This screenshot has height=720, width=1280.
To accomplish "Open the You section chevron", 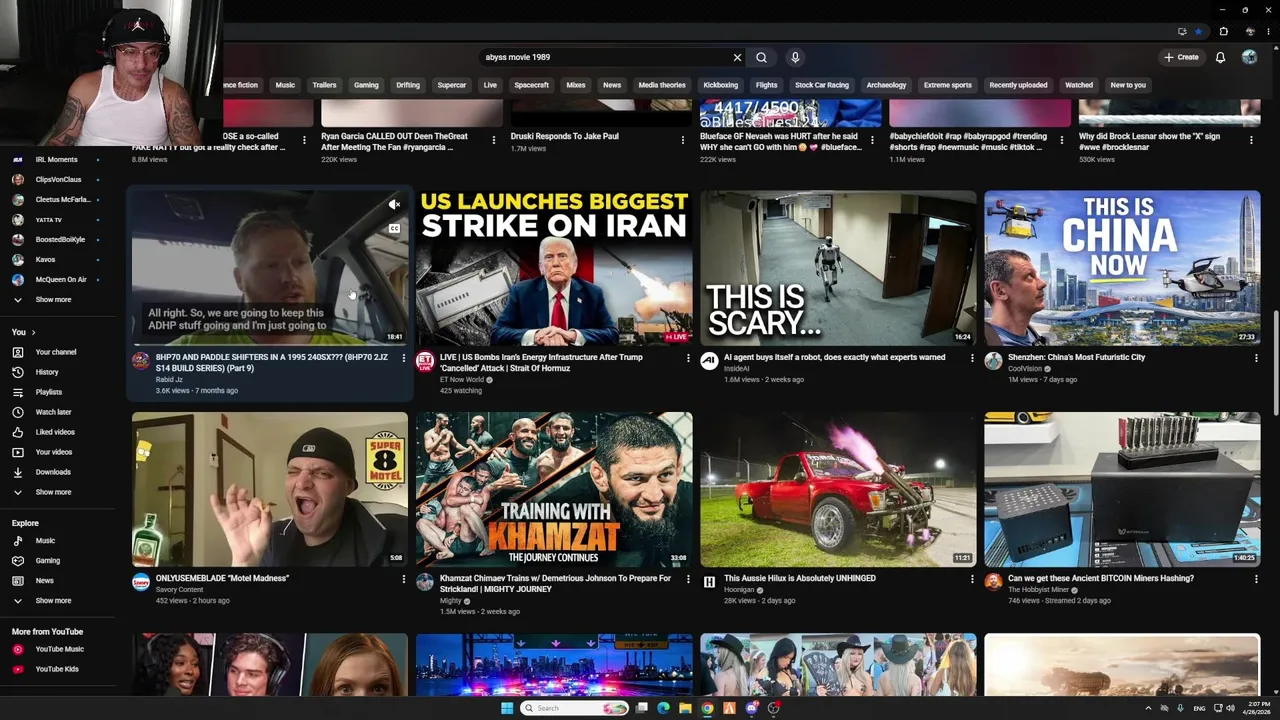I will pyautogui.click(x=33, y=332).
